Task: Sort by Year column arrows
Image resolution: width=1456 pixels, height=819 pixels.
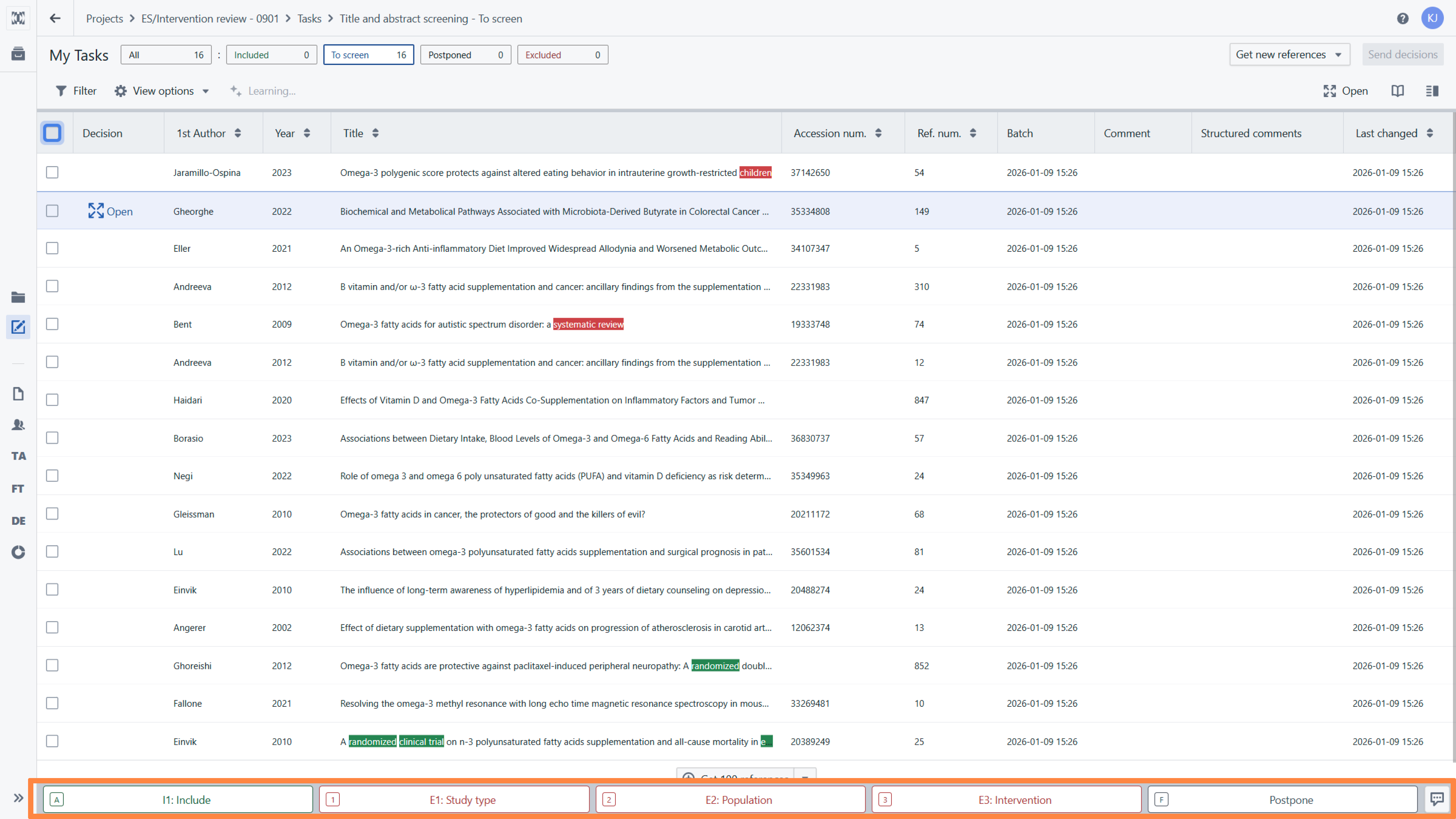Action: [x=307, y=133]
